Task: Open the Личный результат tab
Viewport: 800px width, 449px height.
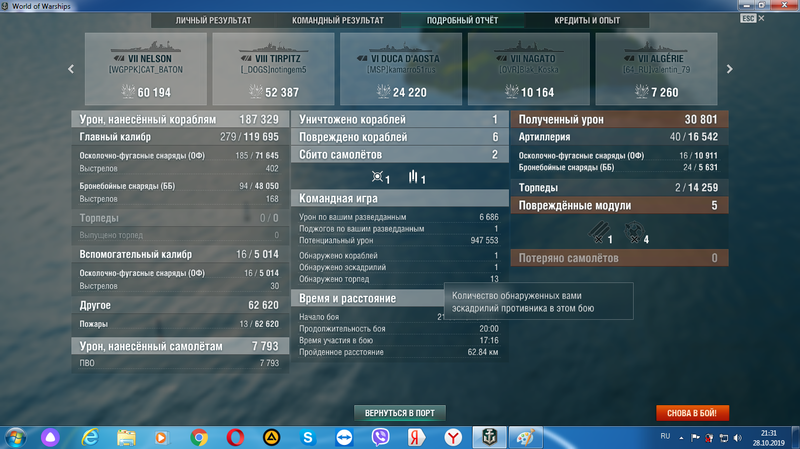Action: (x=213, y=20)
